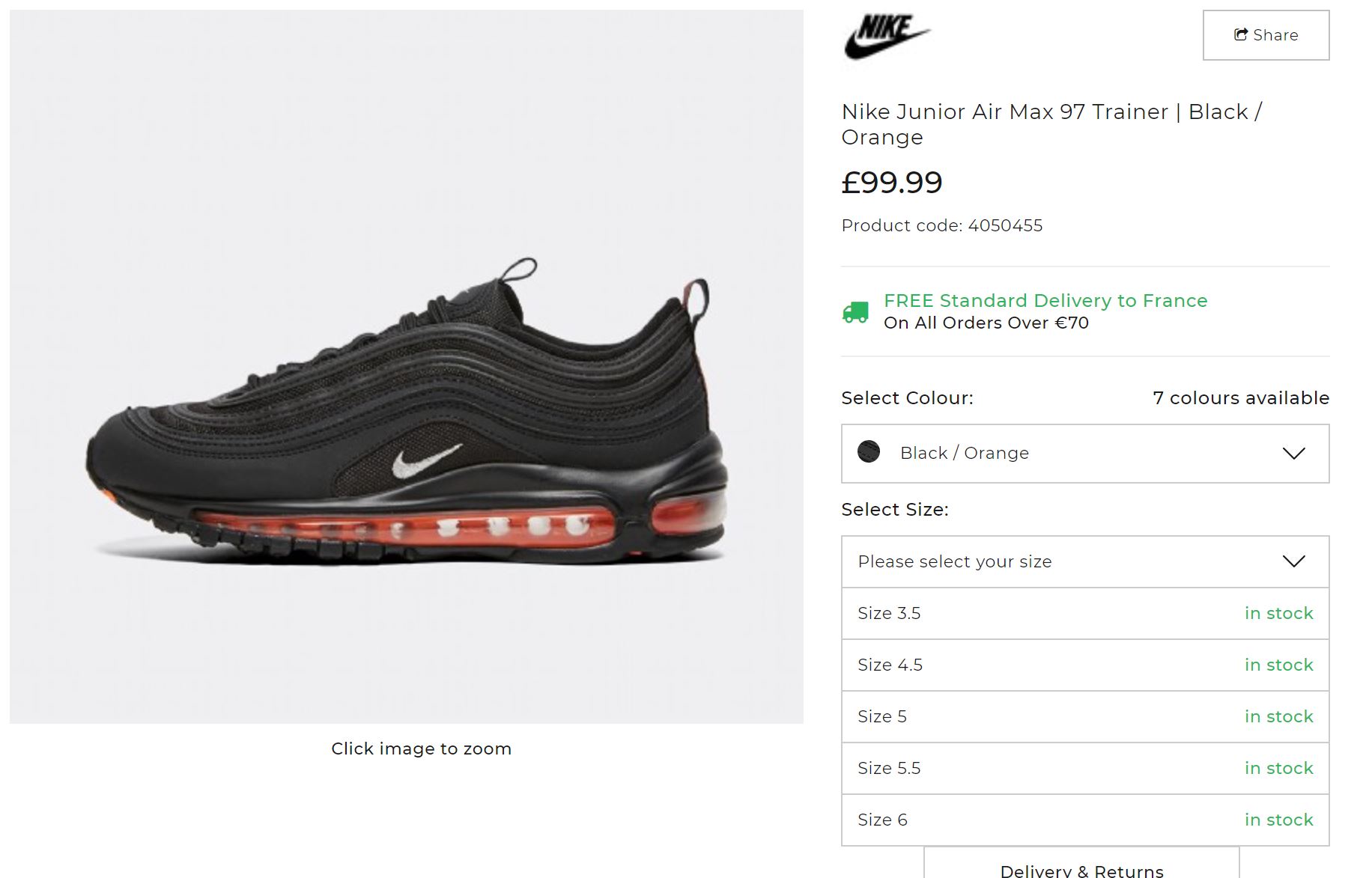Click the product title Nike Junior Air Max 97
The image size is (1372, 878).
click(x=1051, y=124)
